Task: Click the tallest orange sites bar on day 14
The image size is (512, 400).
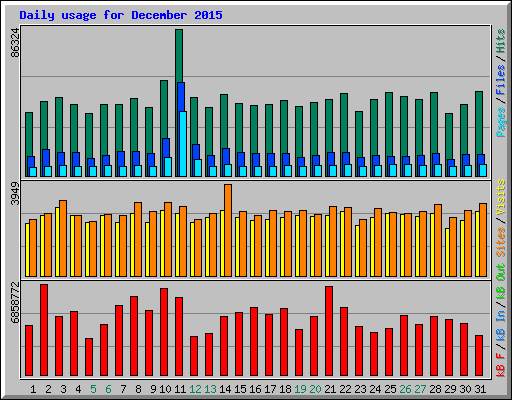Action: 228,230
